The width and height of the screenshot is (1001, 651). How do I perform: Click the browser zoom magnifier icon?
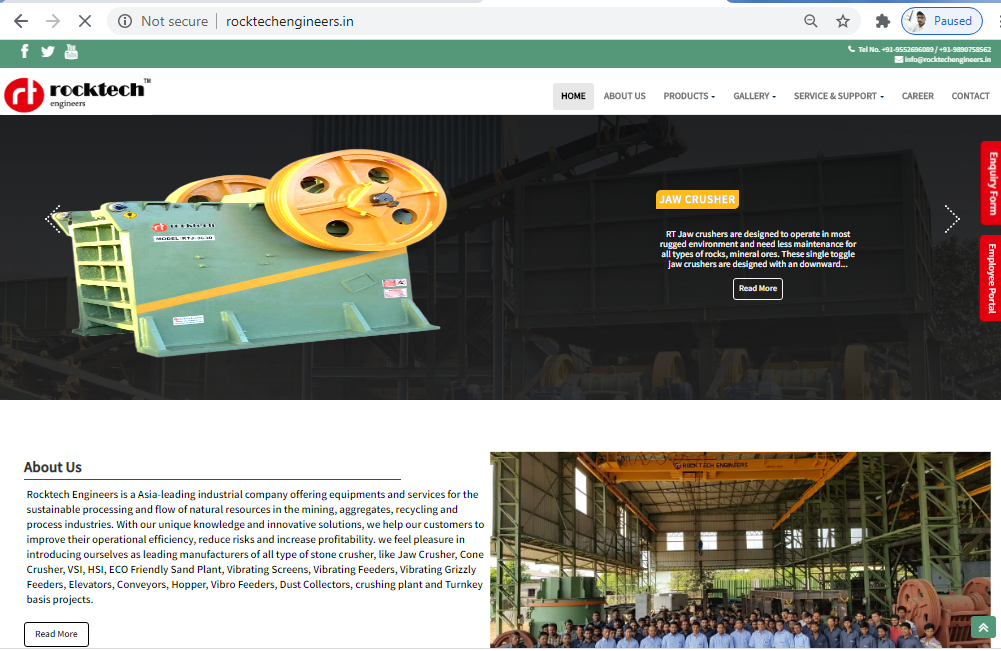pyautogui.click(x=811, y=21)
